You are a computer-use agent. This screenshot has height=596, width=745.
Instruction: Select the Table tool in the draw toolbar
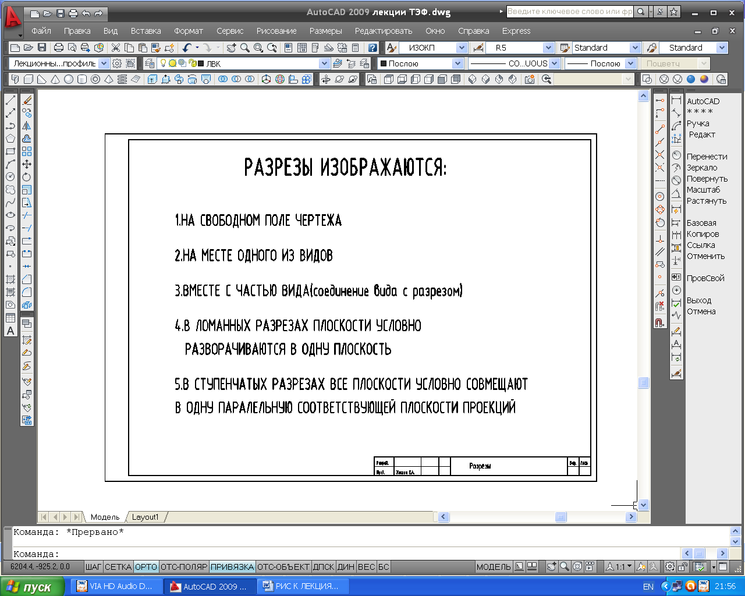10,318
